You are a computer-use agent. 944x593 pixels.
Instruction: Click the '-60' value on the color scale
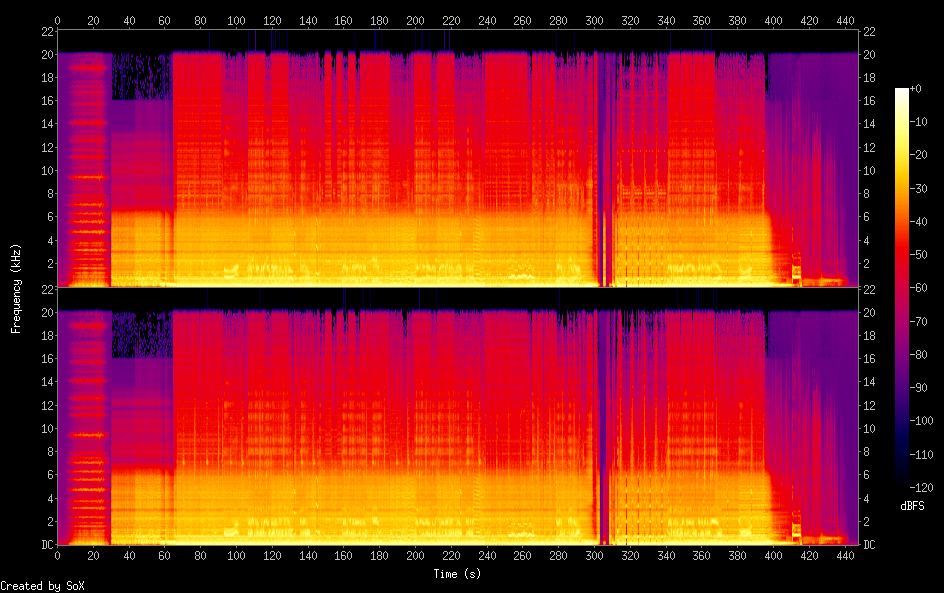pos(923,288)
